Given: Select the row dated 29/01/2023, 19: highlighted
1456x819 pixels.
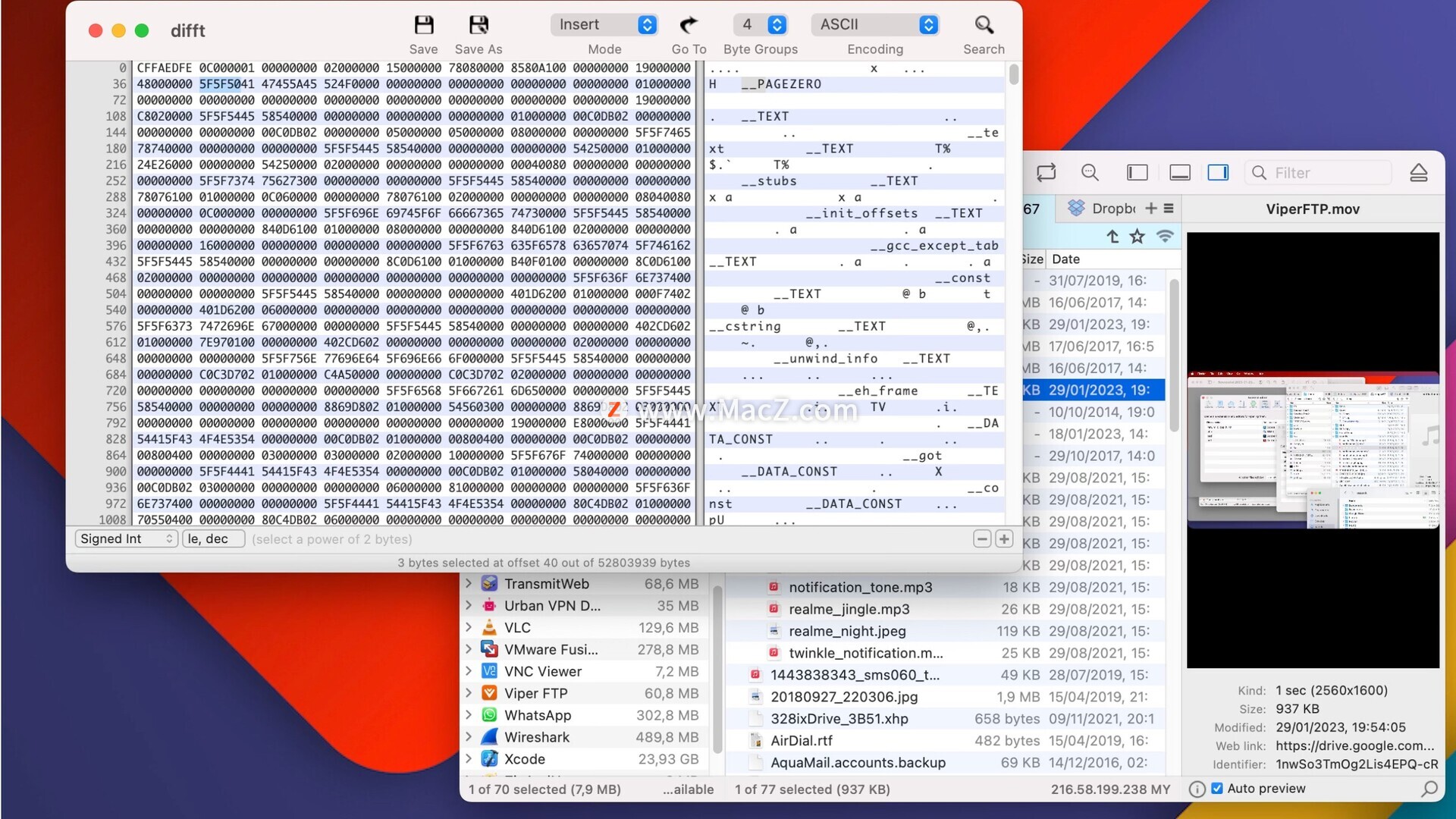Looking at the screenshot, I should tap(1094, 390).
